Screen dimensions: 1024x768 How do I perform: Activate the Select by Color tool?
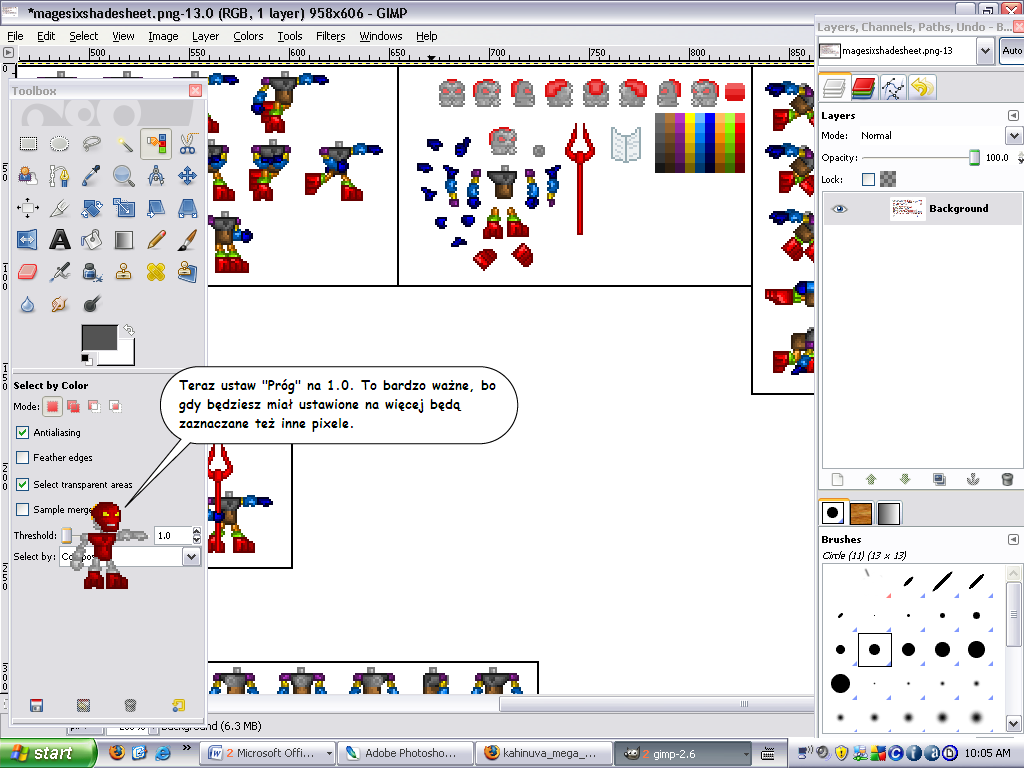[x=155, y=144]
